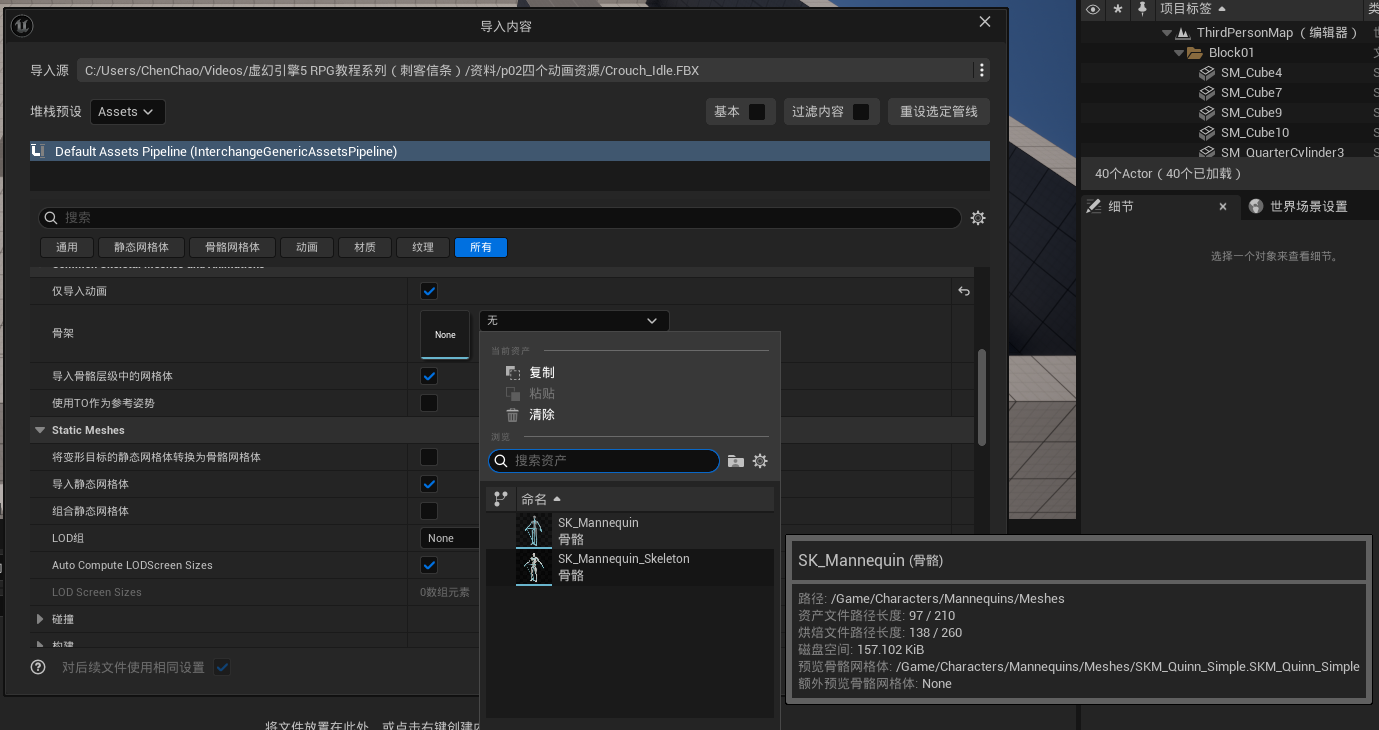The height and width of the screenshot is (730, 1379).
Task: Click the pipeline settings 搜索 field
Action: point(500,218)
